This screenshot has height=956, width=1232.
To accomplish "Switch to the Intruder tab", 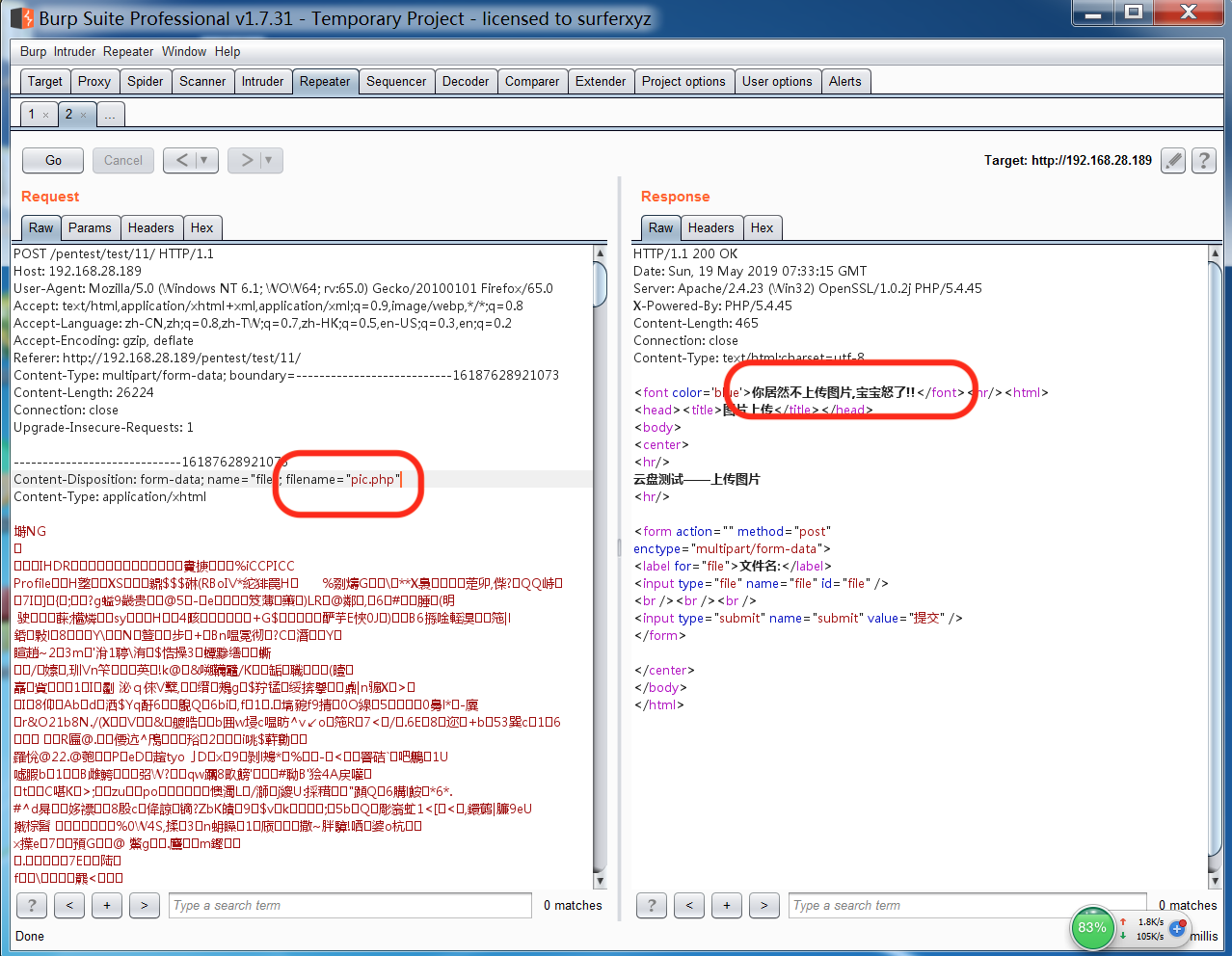I will coord(262,81).
